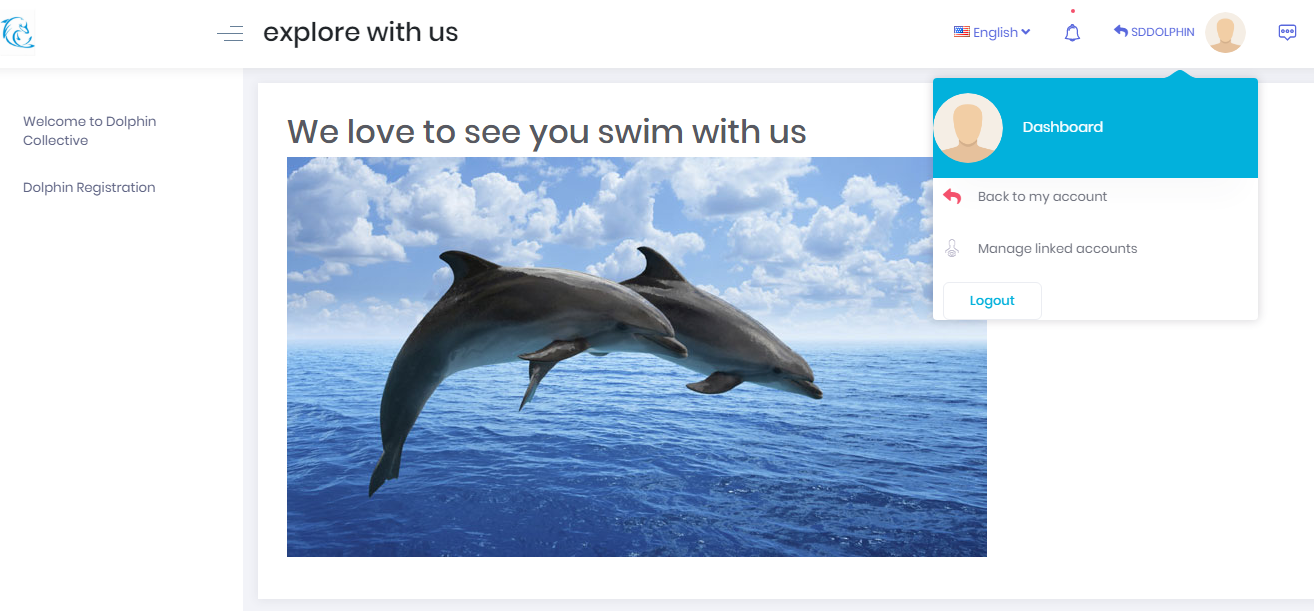Click the dolphin logo icon
The width and height of the screenshot is (1314, 611).
click(x=18, y=33)
